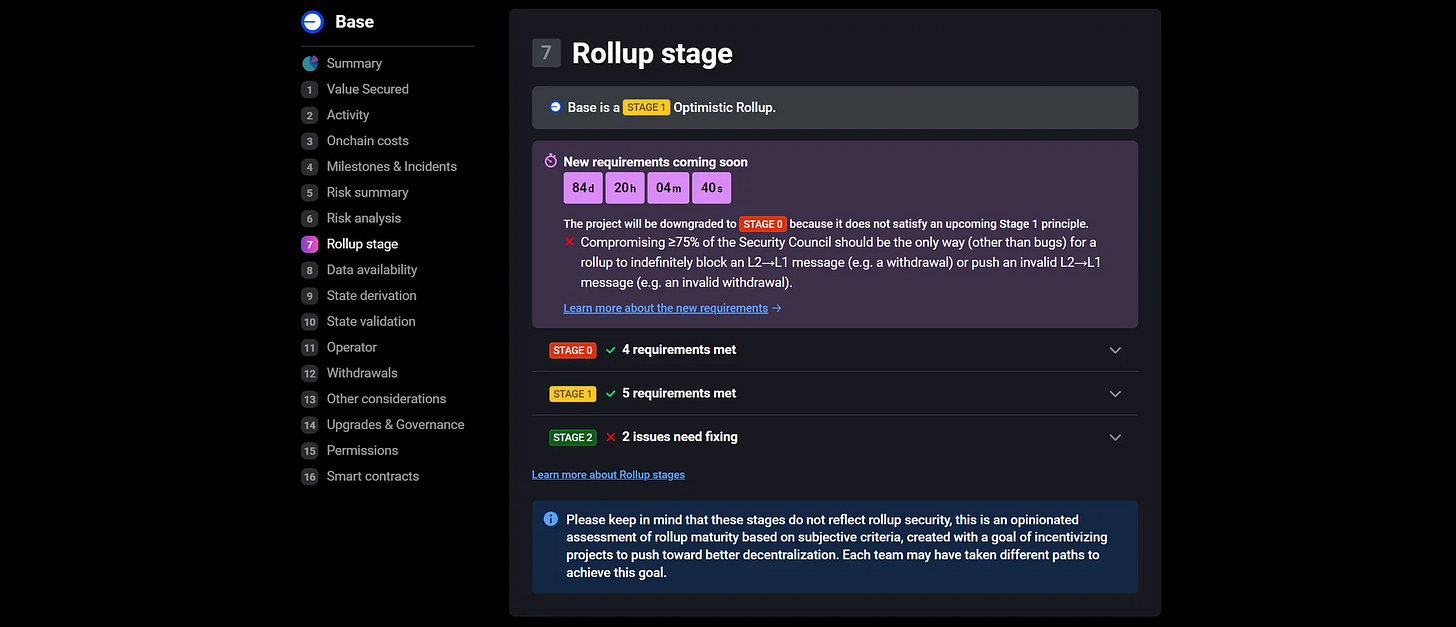Click the '2 issues need fixing' text
The height and width of the screenshot is (627, 1456).
[680, 437]
